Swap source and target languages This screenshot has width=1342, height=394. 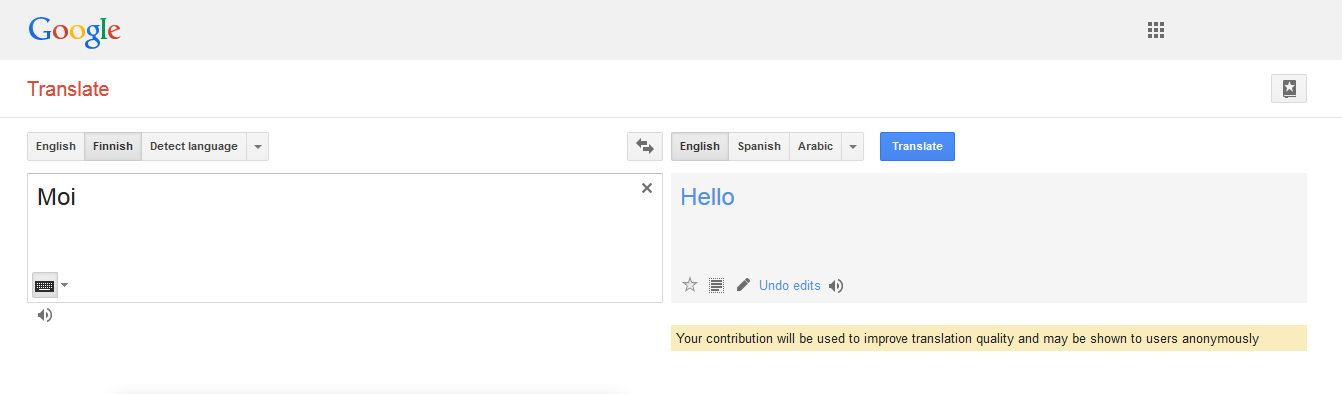645,146
